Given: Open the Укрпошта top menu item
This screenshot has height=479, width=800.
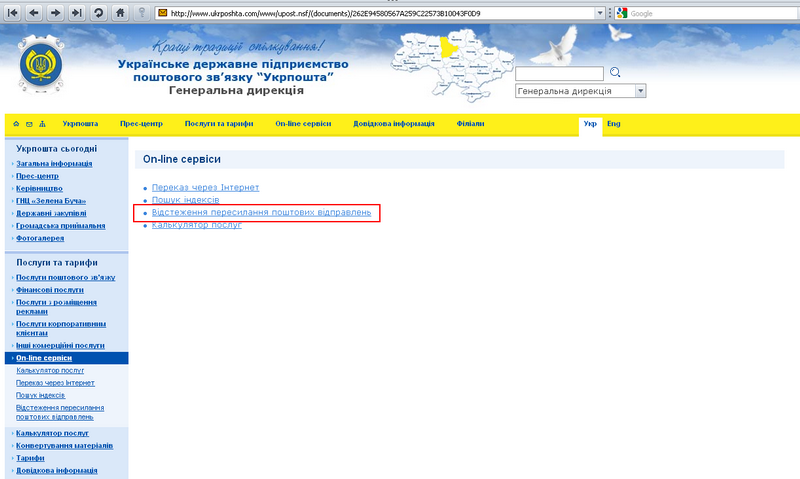Looking at the screenshot, I should coord(80,124).
